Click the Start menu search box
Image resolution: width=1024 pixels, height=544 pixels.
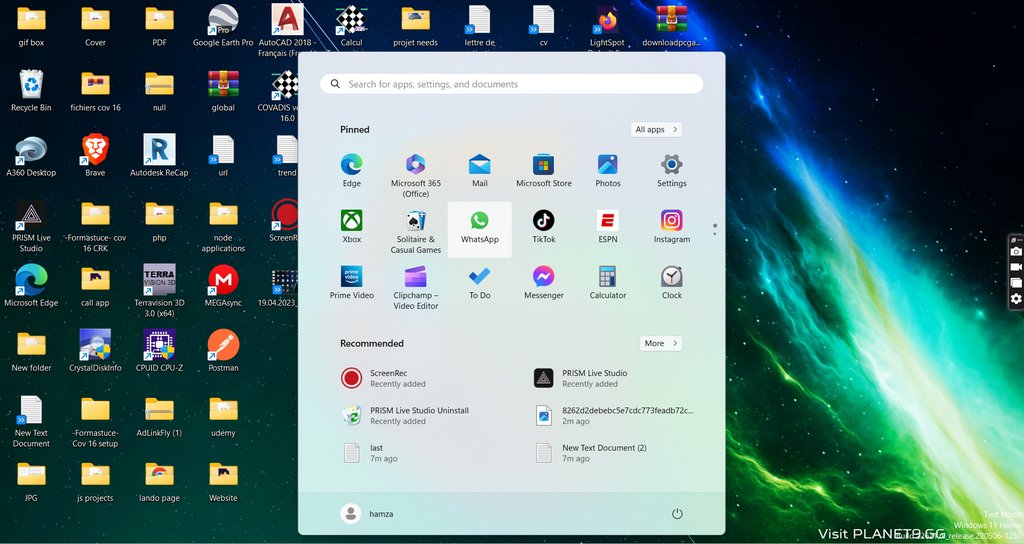pos(511,84)
